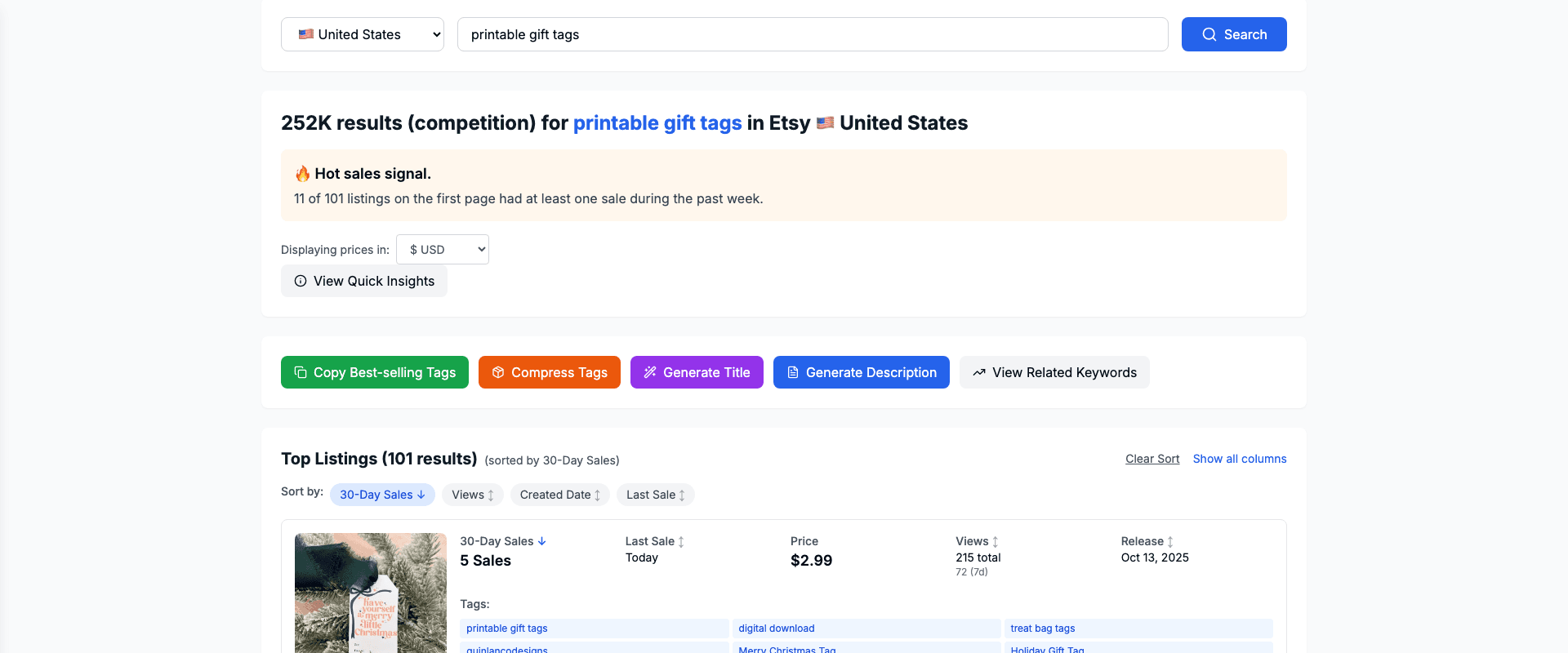Open the United States country dropdown
The width and height of the screenshot is (1568, 653).
pyautogui.click(x=362, y=34)
